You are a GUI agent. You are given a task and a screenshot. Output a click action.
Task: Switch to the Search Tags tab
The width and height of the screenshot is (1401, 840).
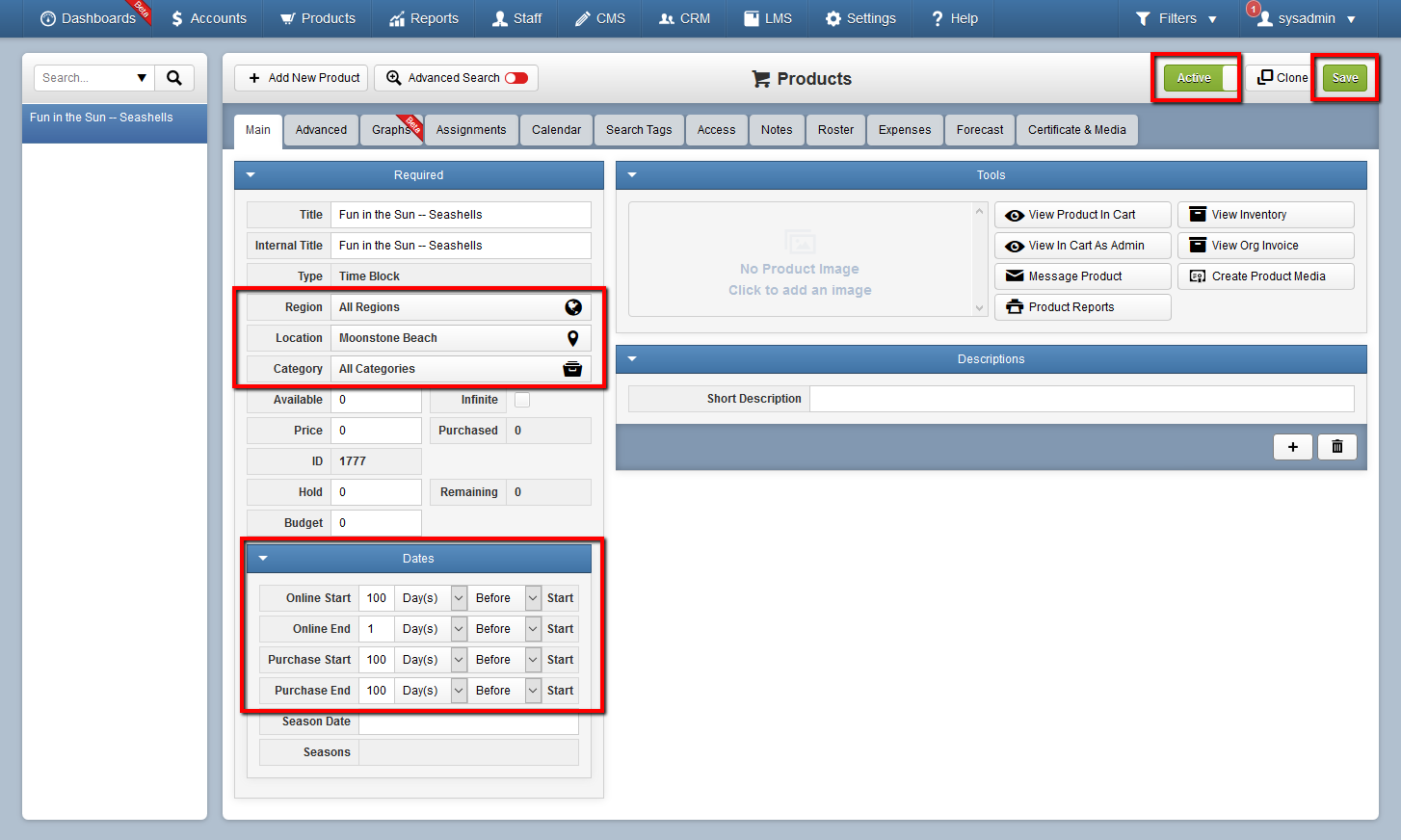pos(639,130)
